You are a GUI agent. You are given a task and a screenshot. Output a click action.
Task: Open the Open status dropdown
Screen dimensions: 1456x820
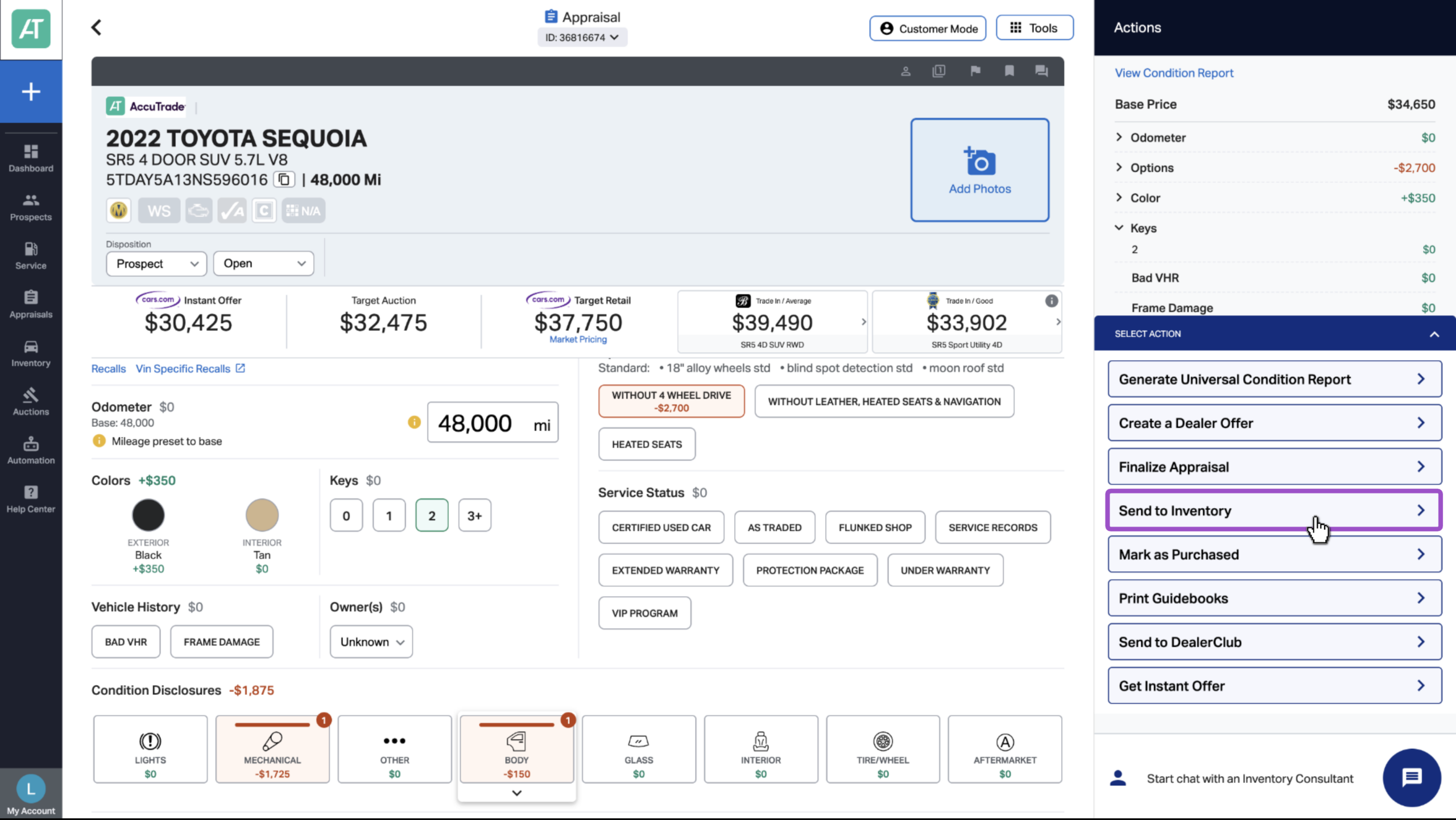pos(264,263)
